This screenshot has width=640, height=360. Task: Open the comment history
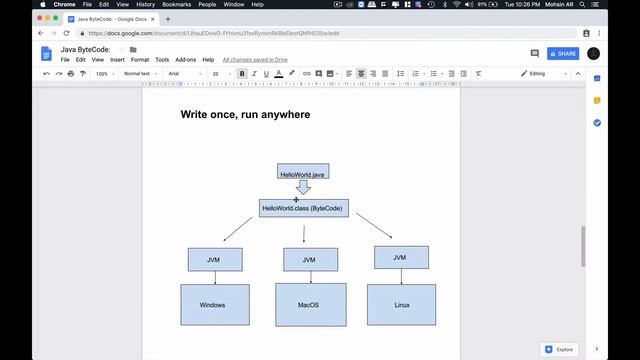(535, 53)
